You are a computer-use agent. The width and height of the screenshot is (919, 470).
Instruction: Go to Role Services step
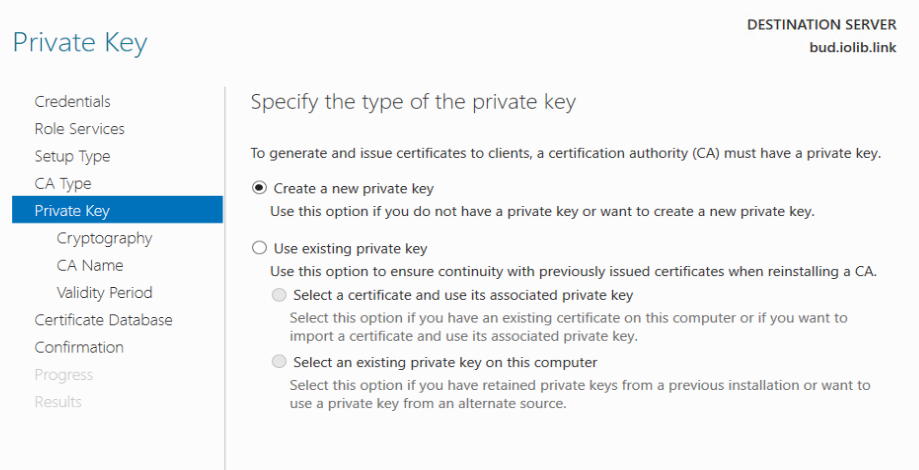click(80, 129)
